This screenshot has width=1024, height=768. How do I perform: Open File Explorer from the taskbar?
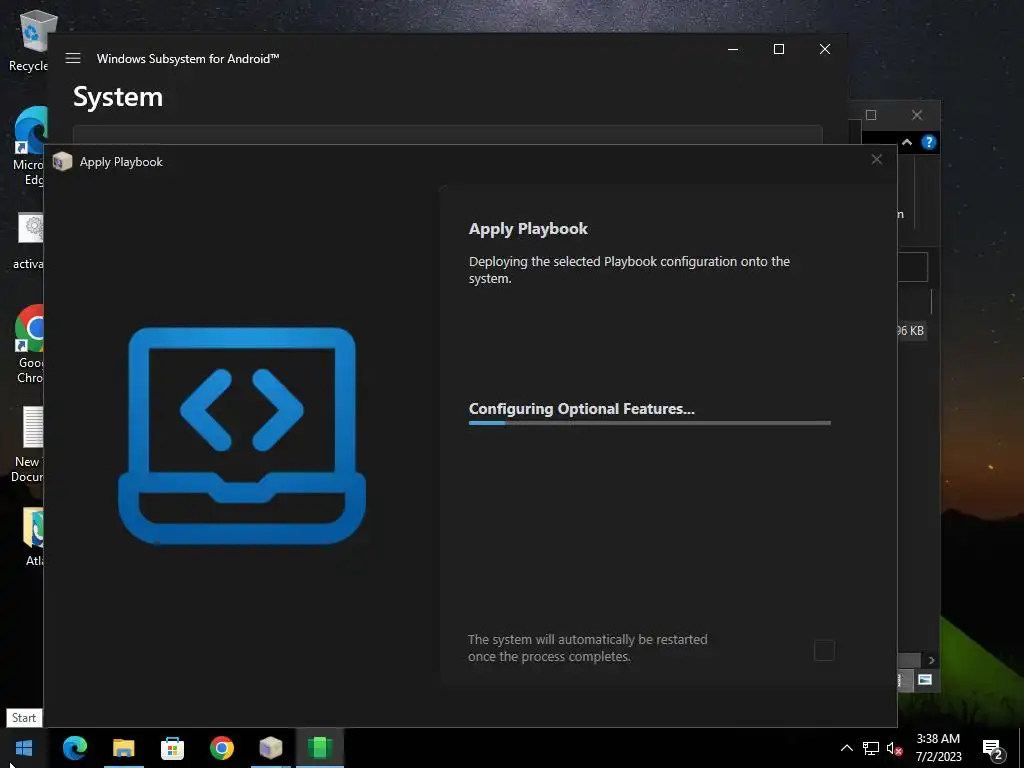(123, 748)
